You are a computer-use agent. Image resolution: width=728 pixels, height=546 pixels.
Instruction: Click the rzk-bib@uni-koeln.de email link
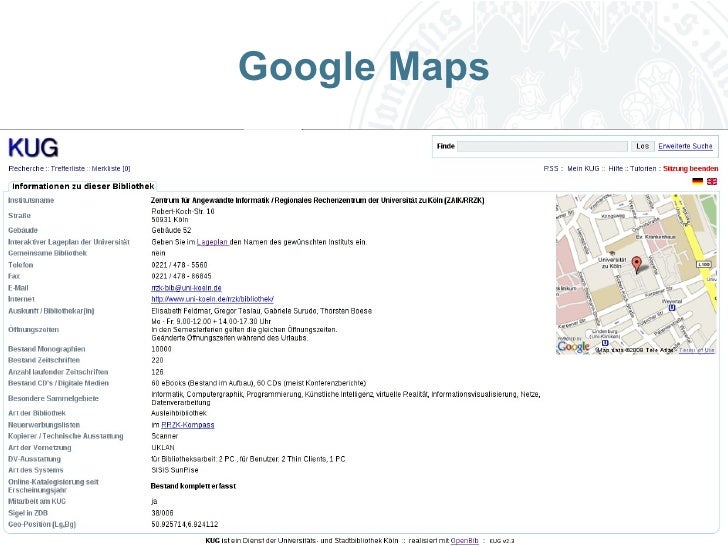(186, 288)
